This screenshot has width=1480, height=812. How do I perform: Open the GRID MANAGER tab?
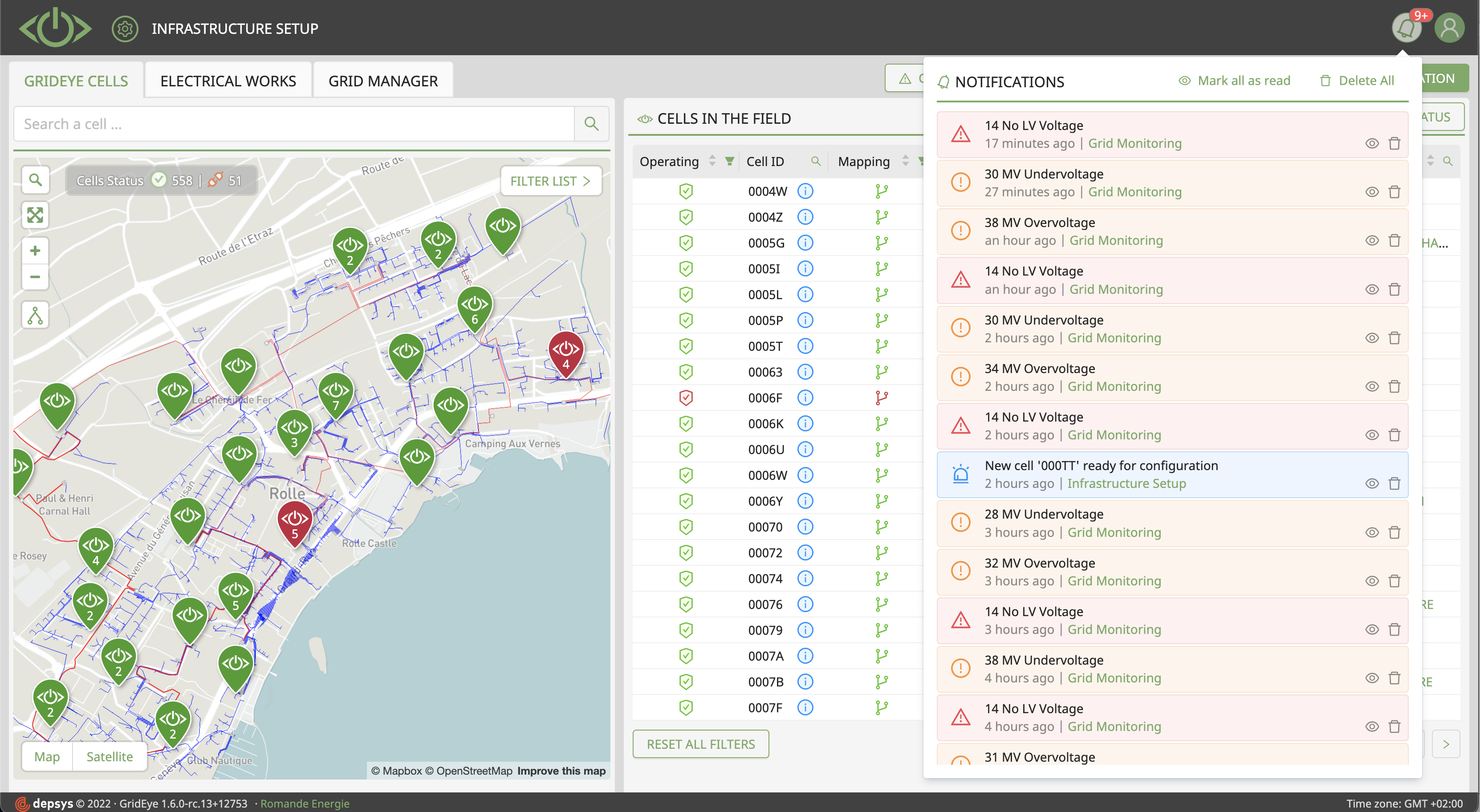coord(382,81)
